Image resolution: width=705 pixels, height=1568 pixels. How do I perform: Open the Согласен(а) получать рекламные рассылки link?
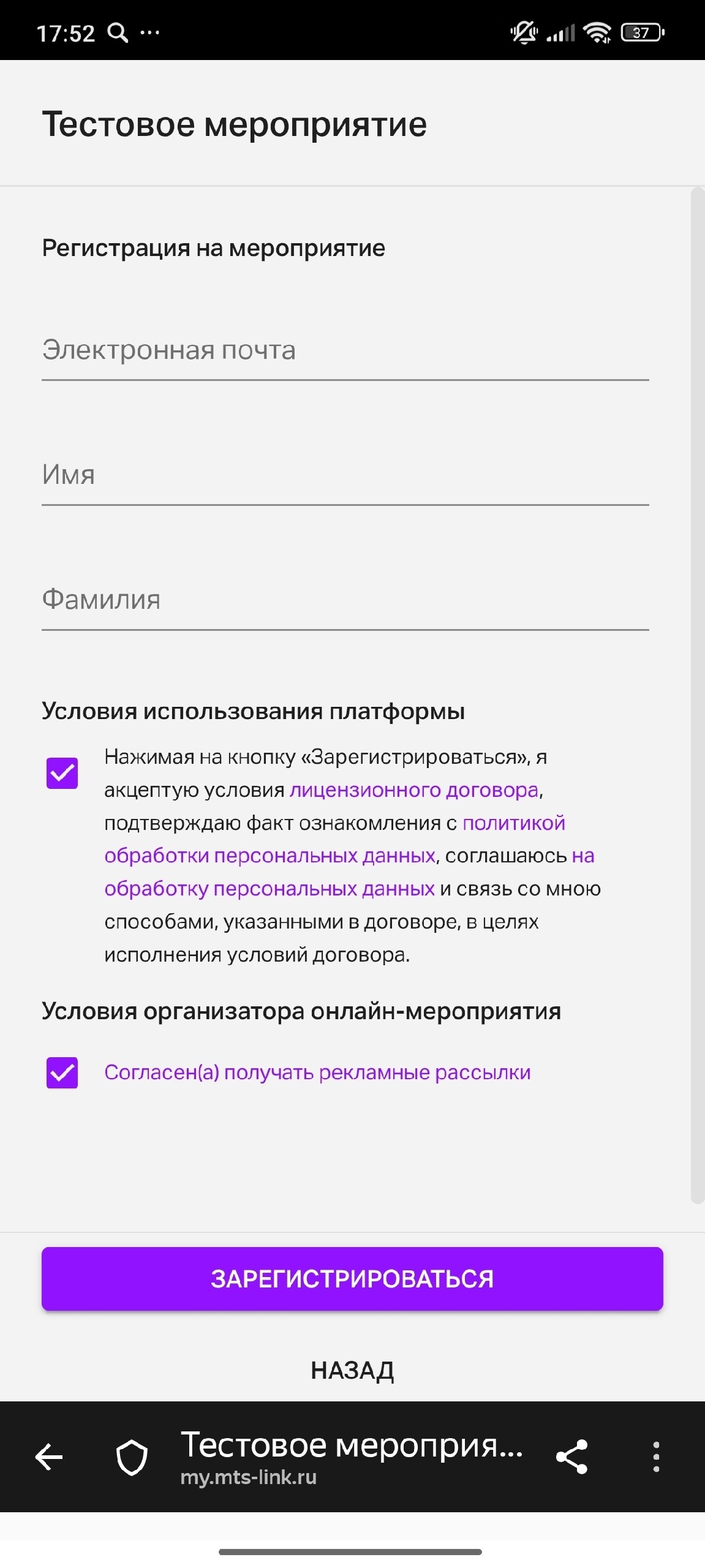click(x=317, y=1072)
